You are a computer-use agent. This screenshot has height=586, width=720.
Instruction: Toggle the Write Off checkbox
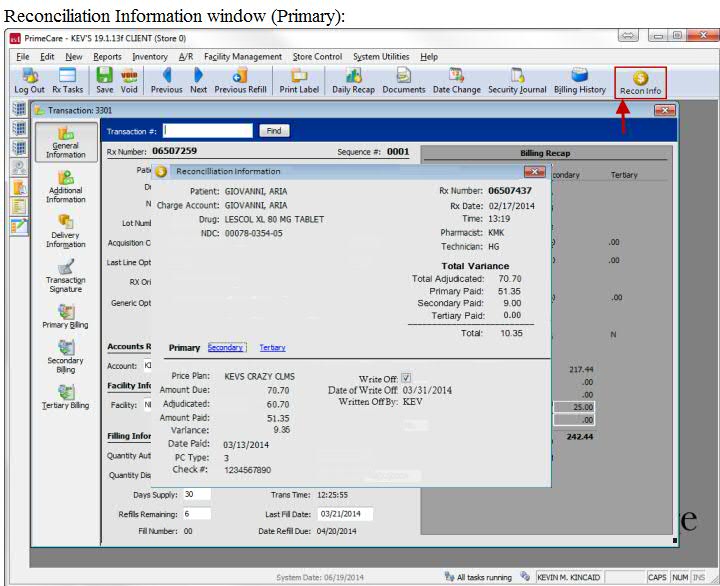[x=406, y=378]
